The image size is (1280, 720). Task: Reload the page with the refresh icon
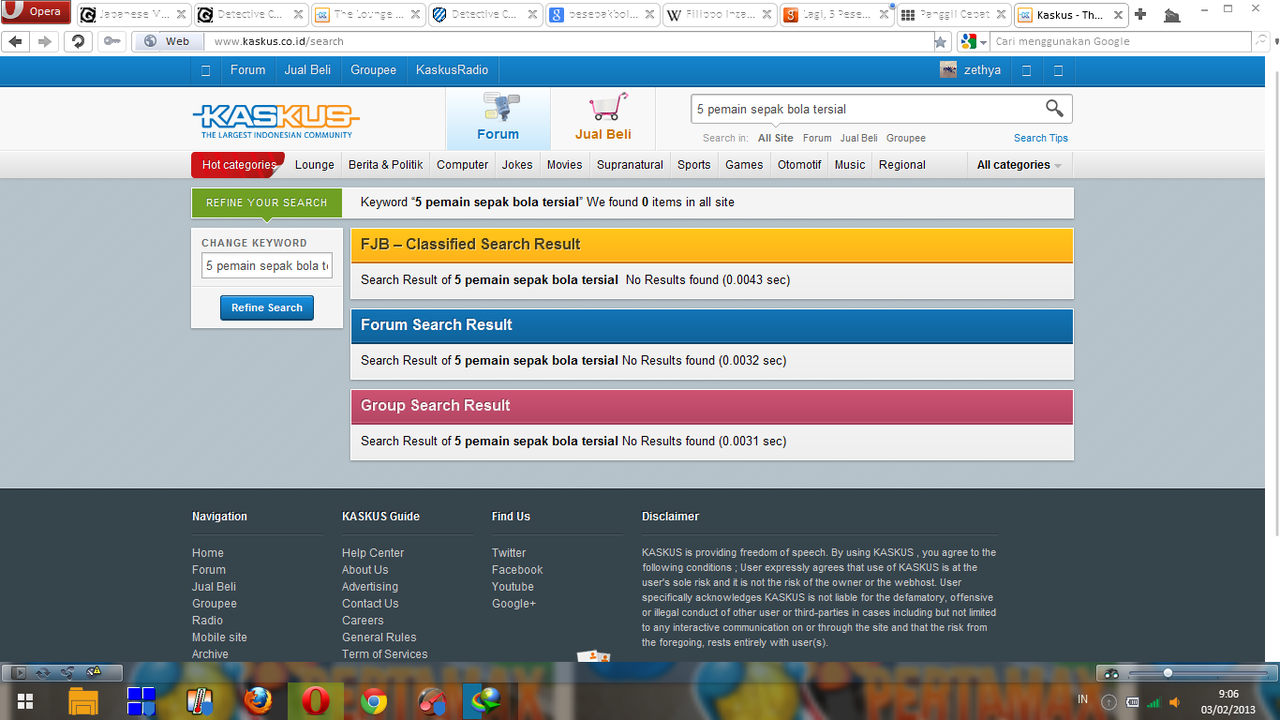pyautogui.click(x=77, y=41)
